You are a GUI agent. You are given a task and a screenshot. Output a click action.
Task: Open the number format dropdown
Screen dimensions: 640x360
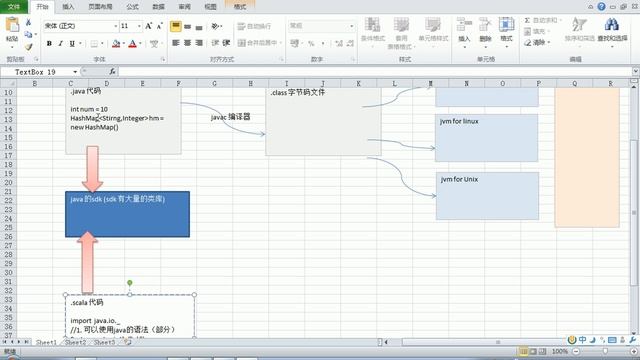pyautogui.click(x=351, y=26)
